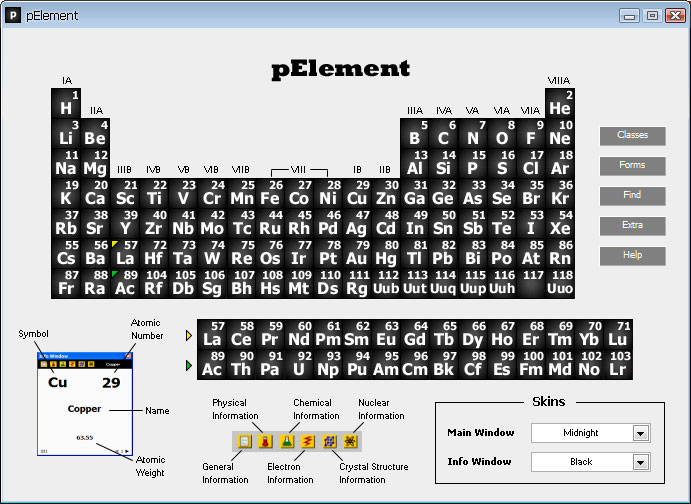
Task: Click the Midnight skin combo box field
Action: coord(591,433)
